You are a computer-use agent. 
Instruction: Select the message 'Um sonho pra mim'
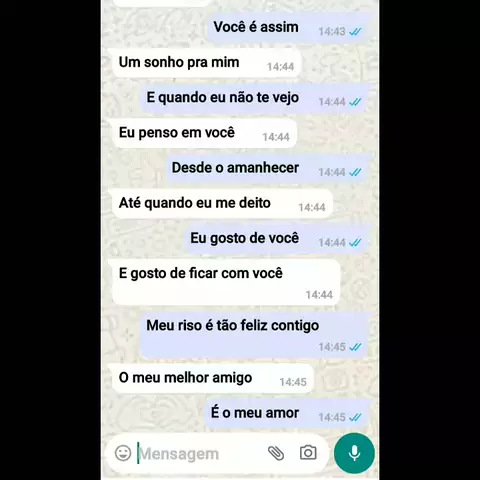pyautogui.click(x=207, y=63)
